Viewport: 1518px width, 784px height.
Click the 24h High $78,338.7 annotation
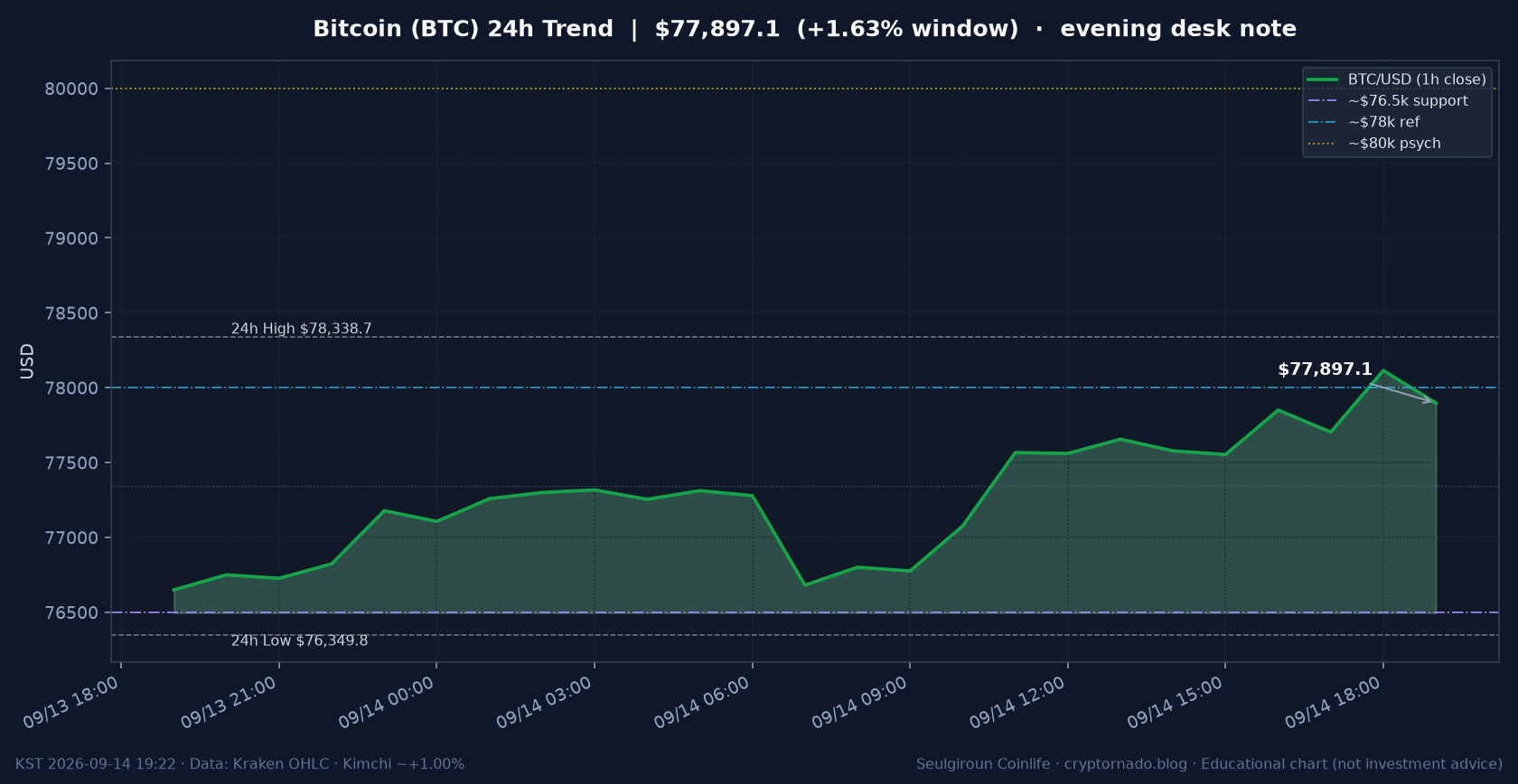tap(301, 329)
